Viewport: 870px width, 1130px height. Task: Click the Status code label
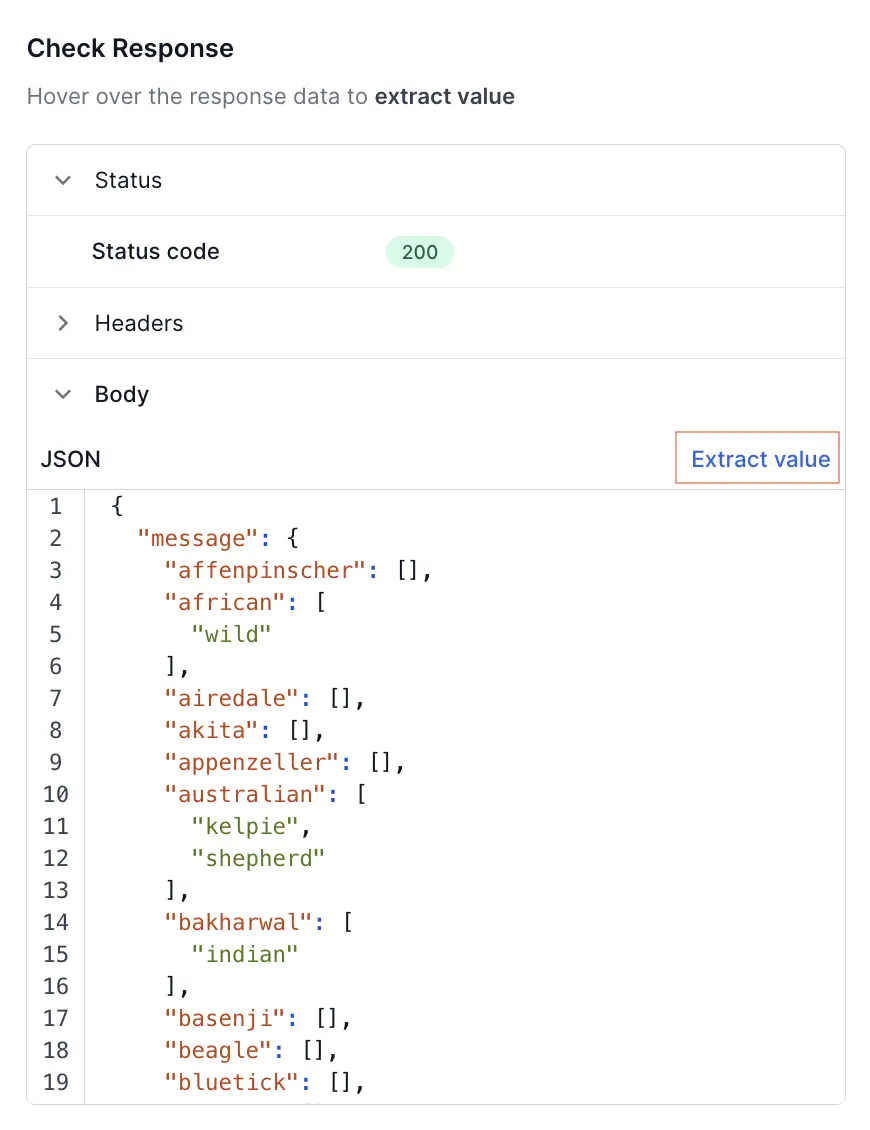click(x=156, y=252)
